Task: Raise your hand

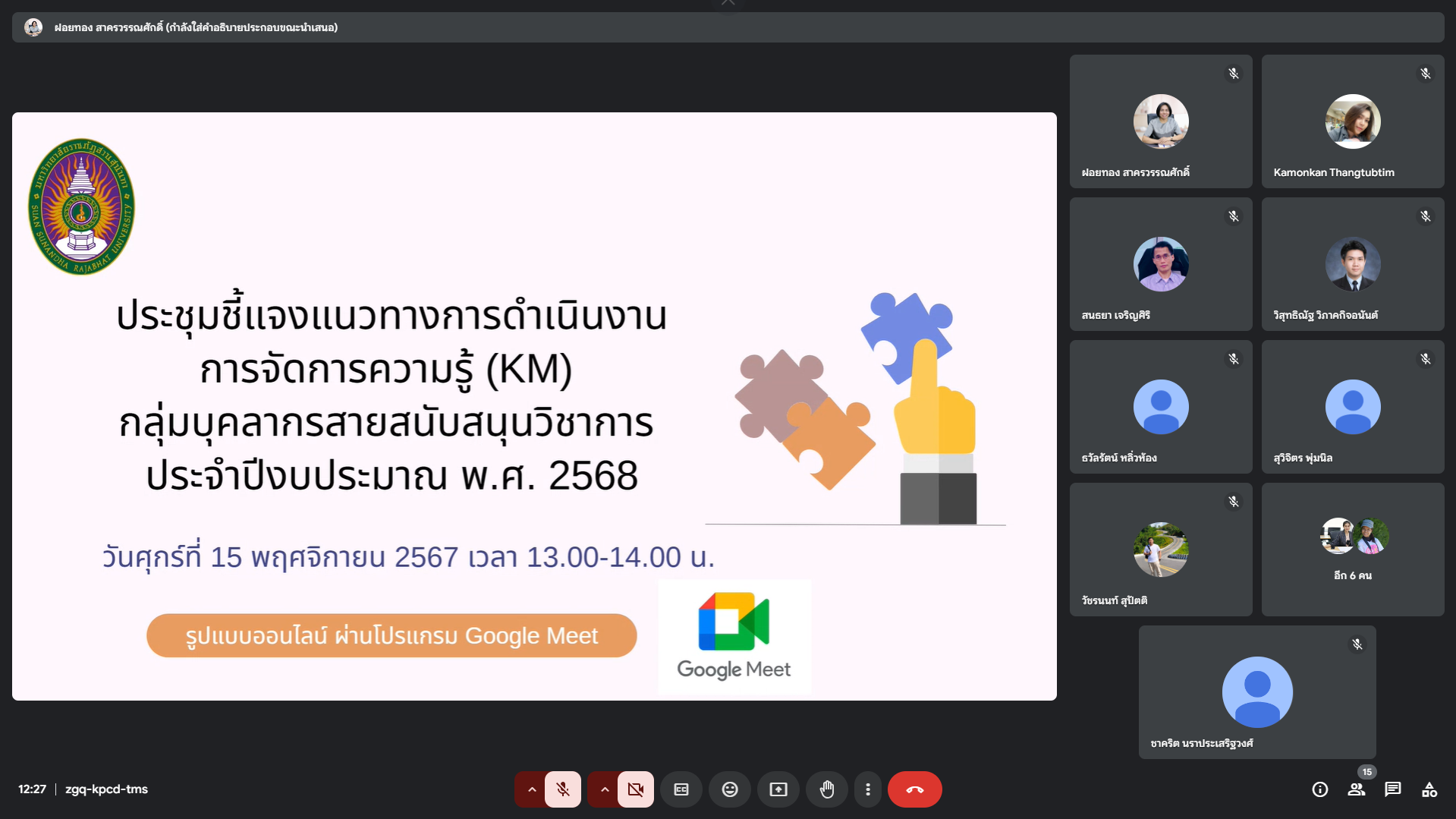Action: point(826,789)
